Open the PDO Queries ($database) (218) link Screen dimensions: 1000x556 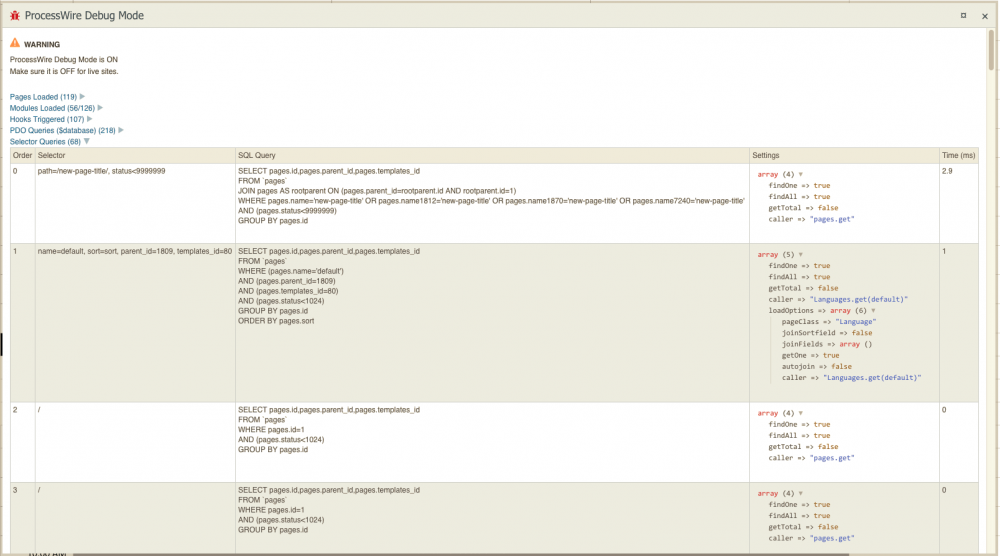[x=62, y=130]
